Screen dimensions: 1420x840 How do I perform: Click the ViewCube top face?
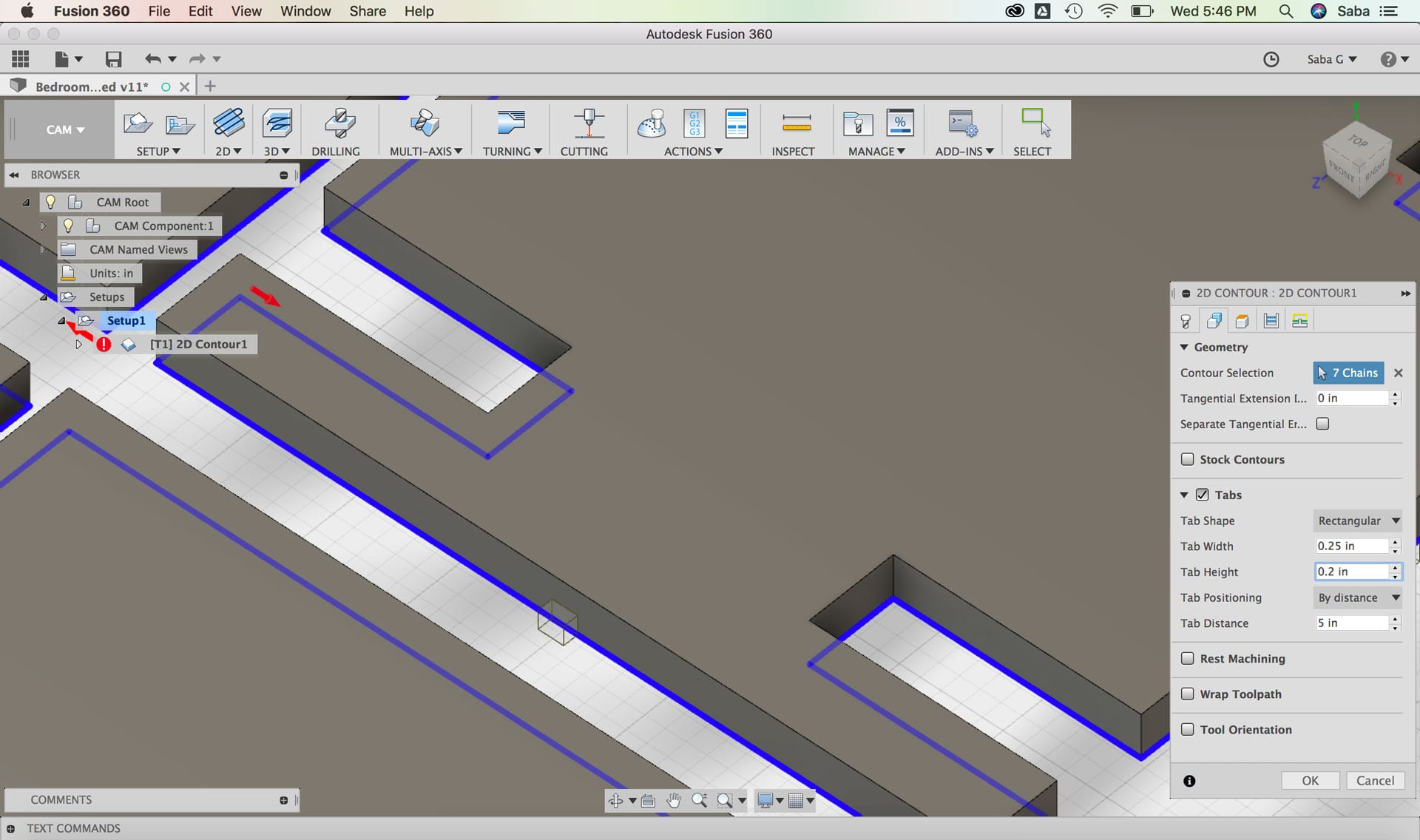[1358, 140]
